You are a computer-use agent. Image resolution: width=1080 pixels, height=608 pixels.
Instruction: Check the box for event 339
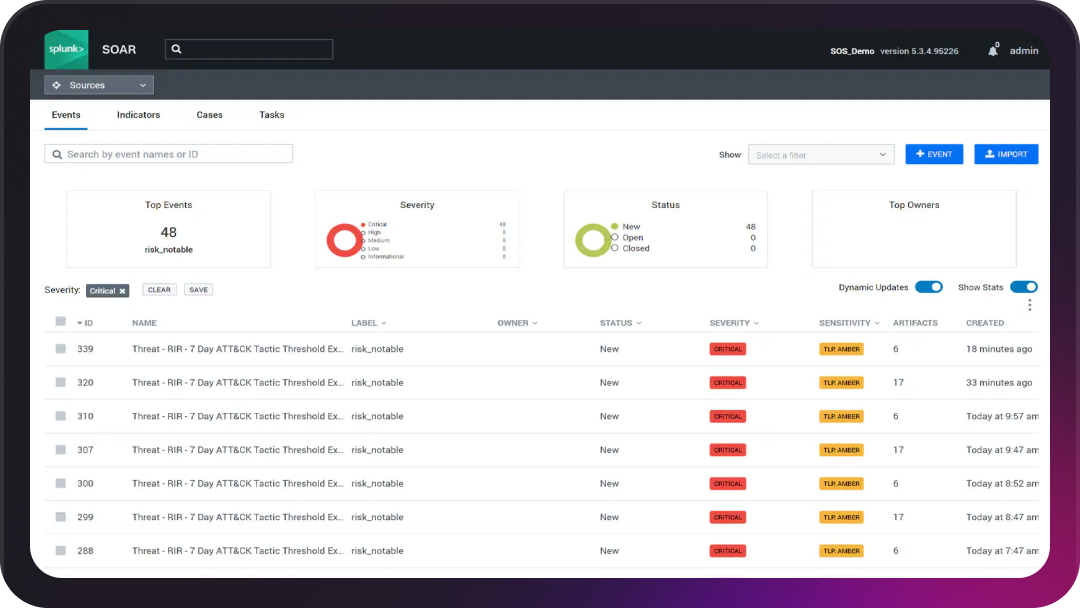point(60,349)
